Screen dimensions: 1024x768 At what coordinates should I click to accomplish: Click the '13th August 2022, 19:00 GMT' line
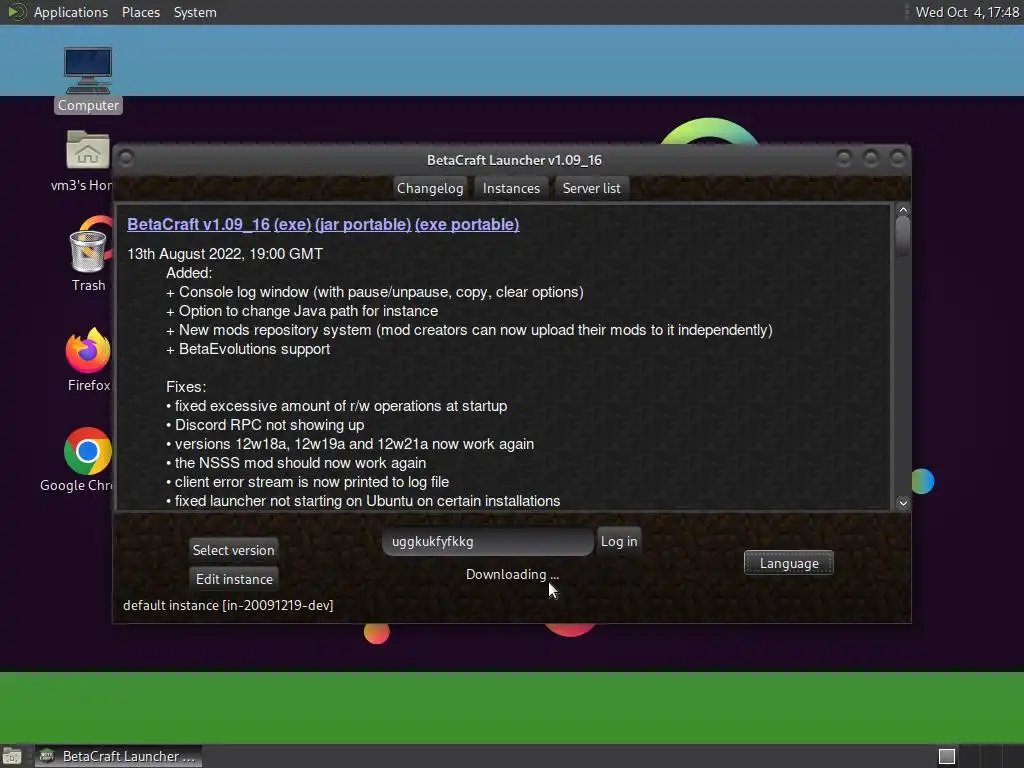click(225, 254)
